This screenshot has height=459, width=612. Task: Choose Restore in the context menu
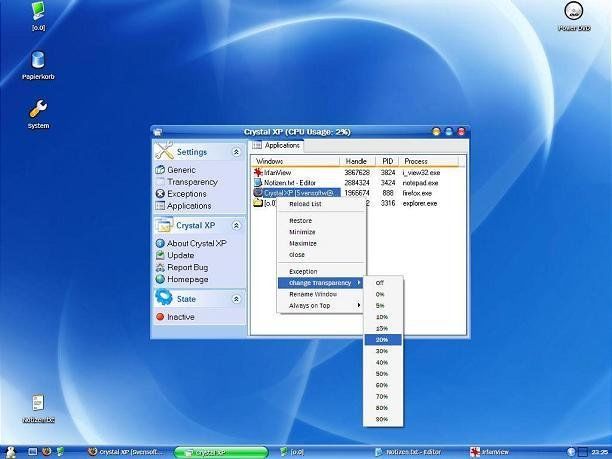pos(320,221)
